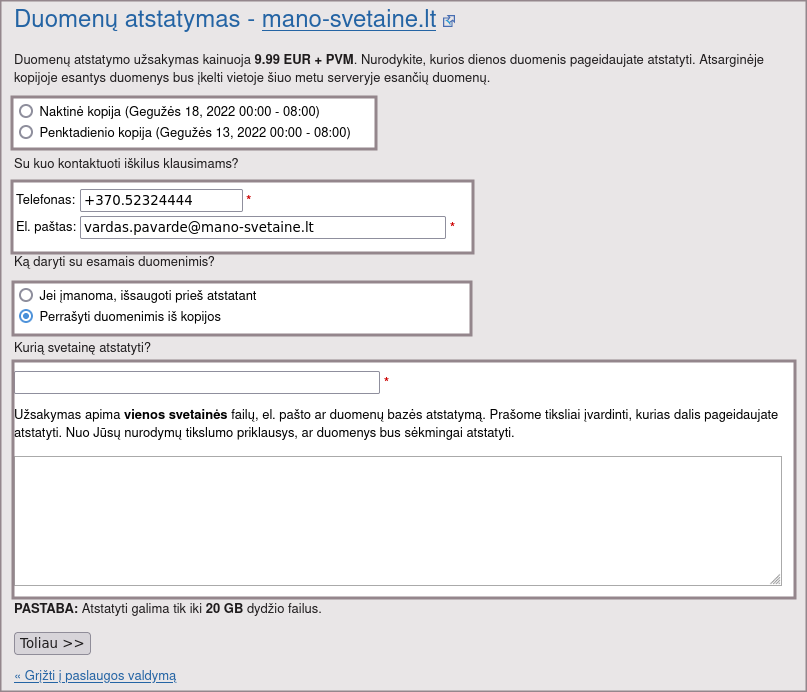Follow the "Grįžti į paslaugos valdymą" link

click(95, 676)
